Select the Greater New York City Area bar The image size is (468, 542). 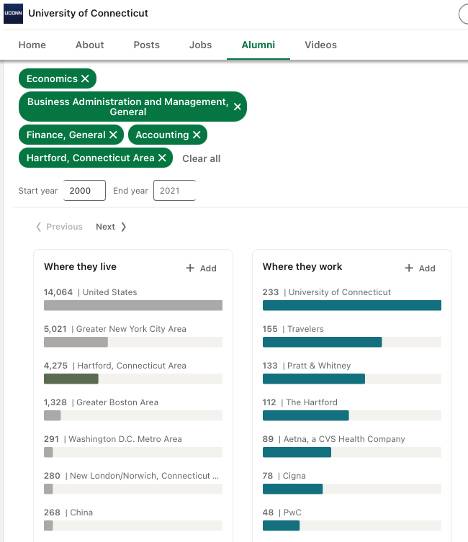coord(133,342)
